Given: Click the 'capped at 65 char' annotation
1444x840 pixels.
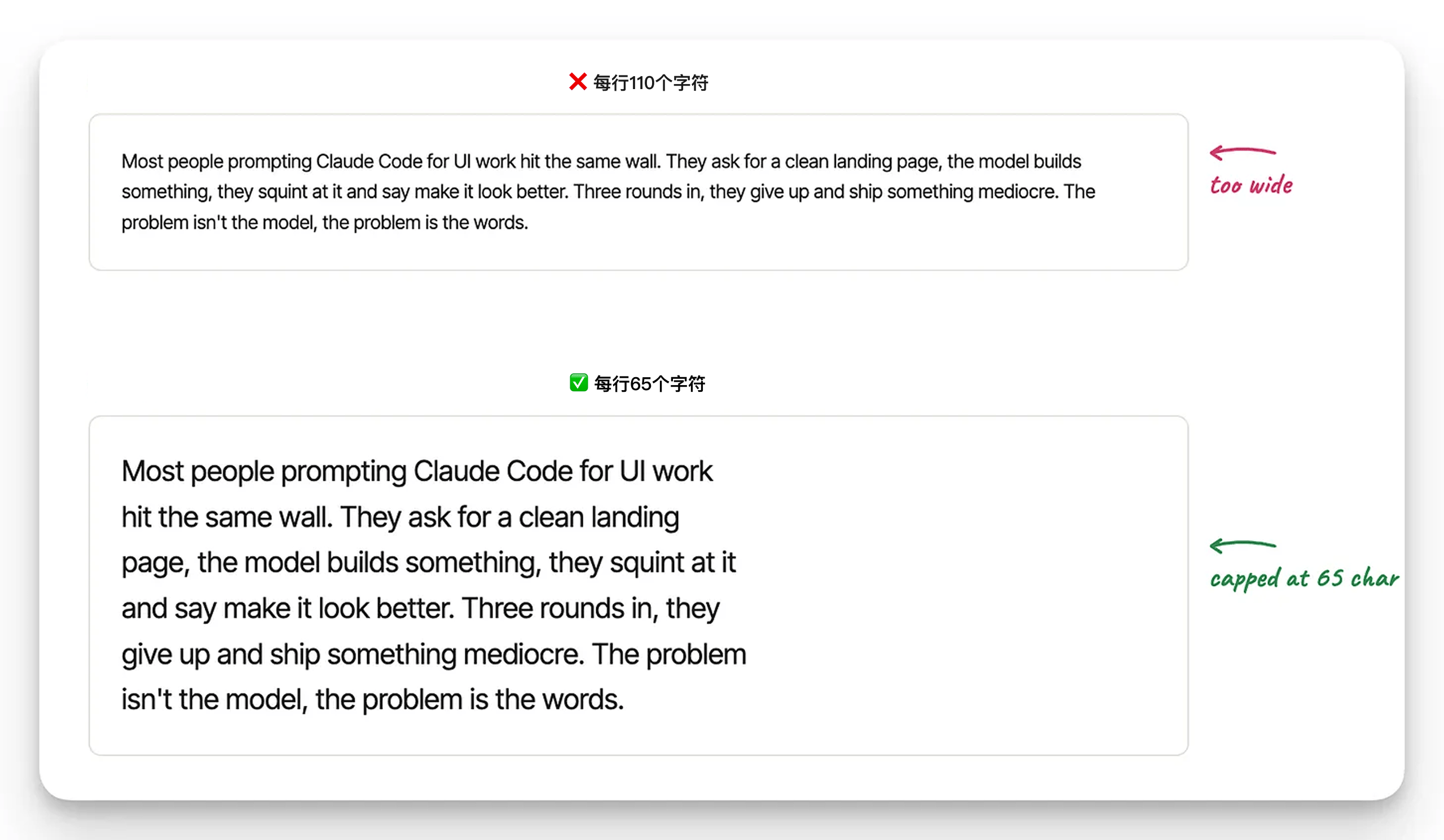Looking at the screenshot, I should click(1304, 579).
